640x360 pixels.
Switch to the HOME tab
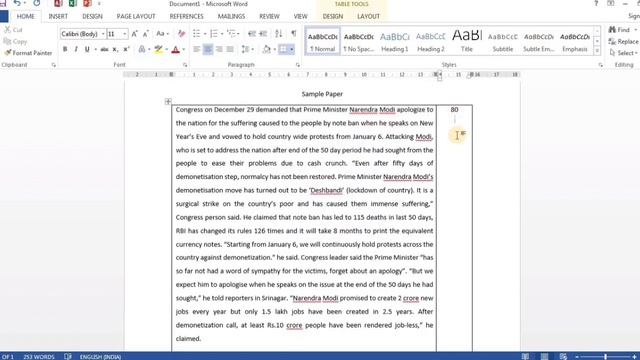26,16
